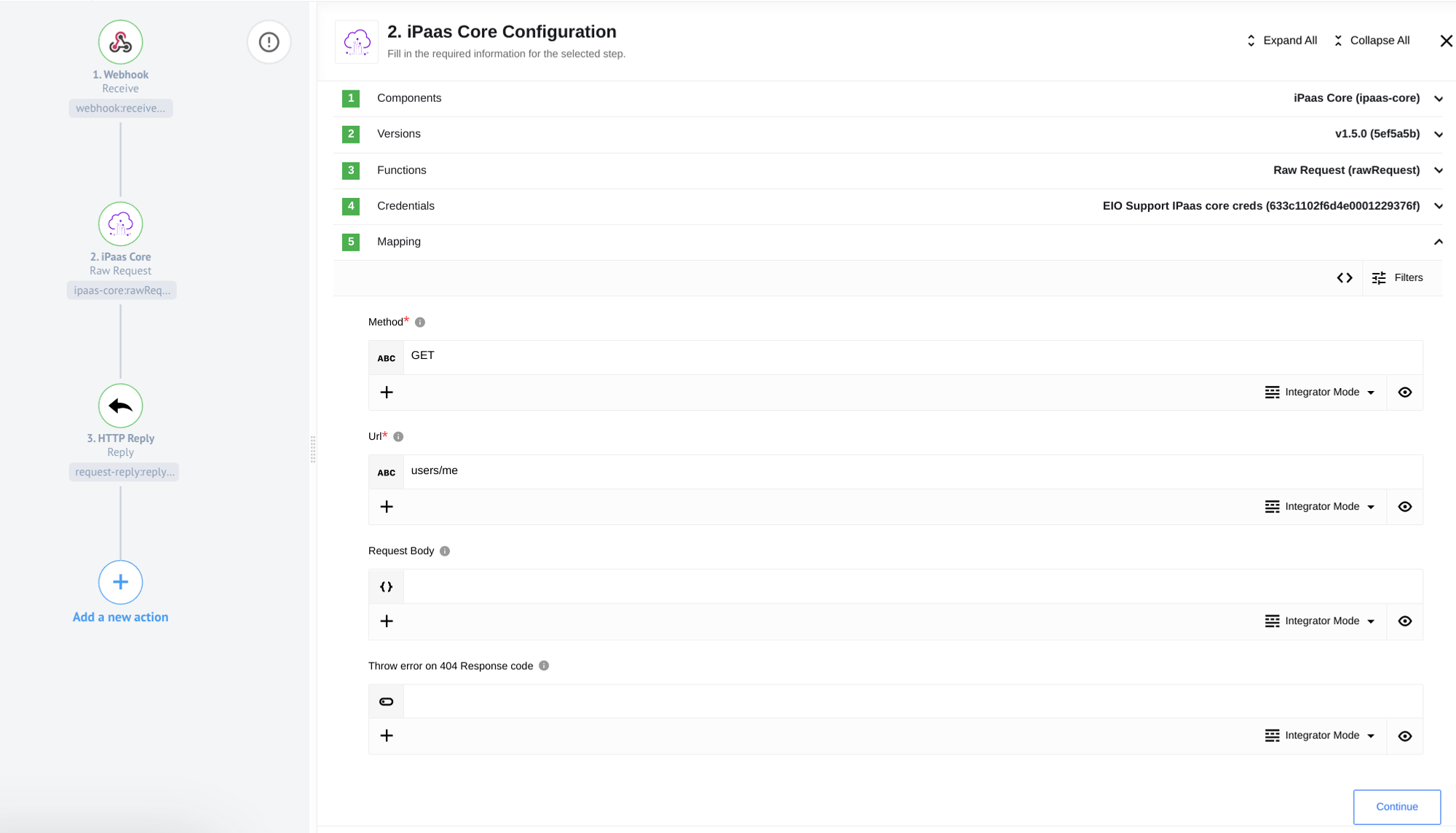Click the EIO Support IPaas core creds value
The image size is (1456, 833).
pyautogui.click(x=1261, y=206)
